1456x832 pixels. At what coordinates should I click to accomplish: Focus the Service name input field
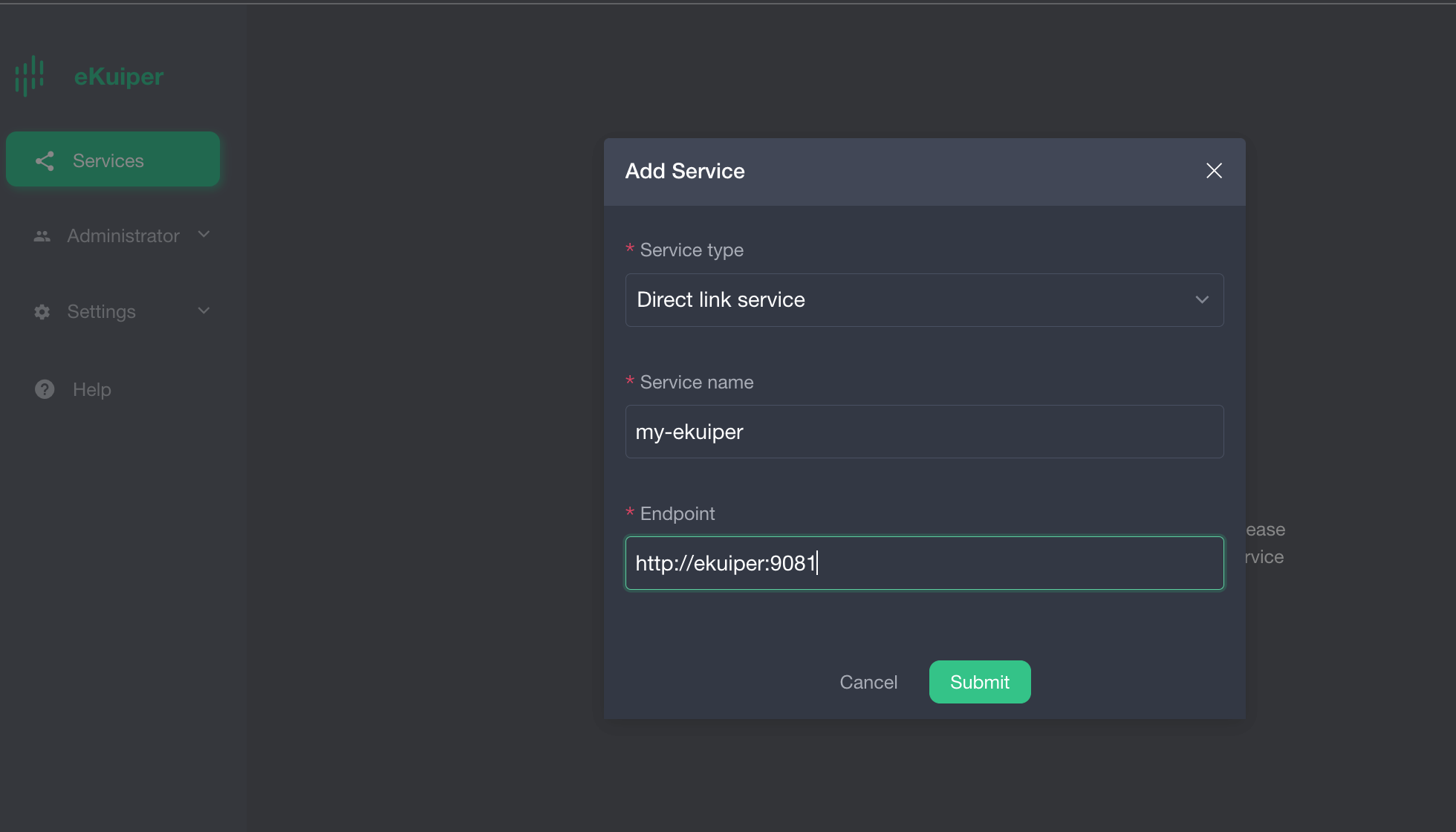pyautogui.click(x=924, y=432)
